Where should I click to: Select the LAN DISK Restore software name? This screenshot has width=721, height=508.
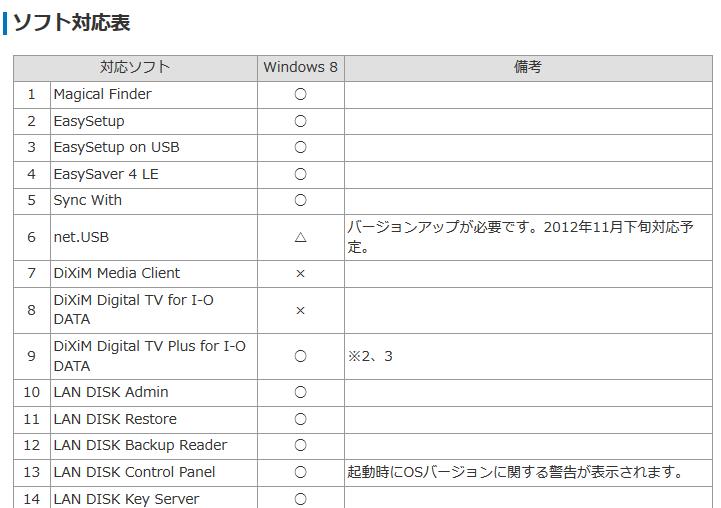(x=114, y=419)
